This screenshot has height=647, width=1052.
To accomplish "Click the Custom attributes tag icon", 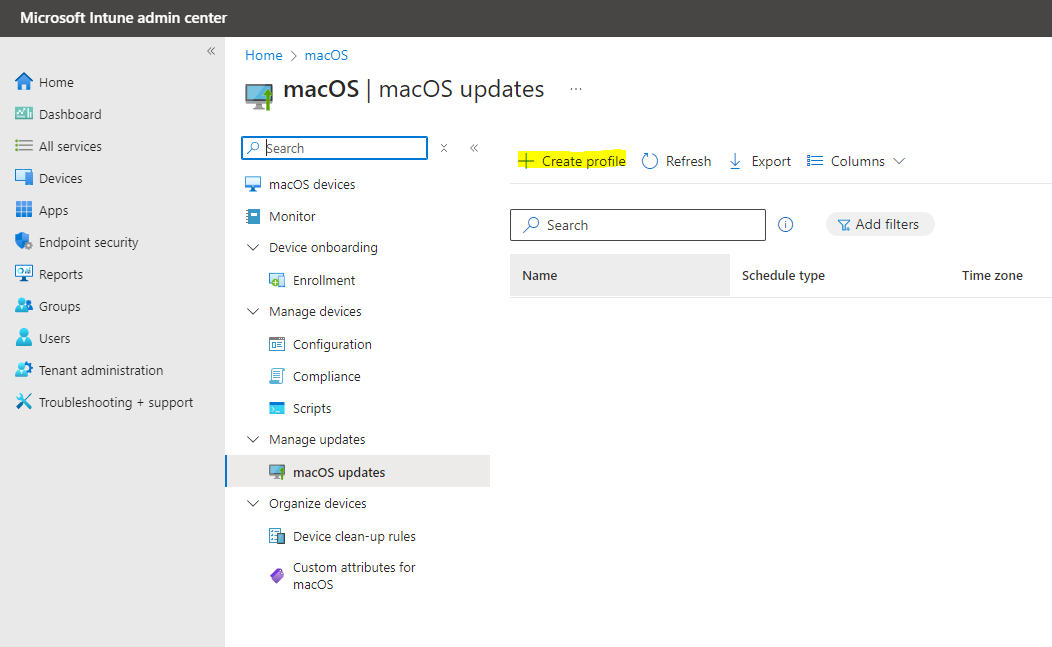I will pyautogui.click(x=276, y=575).
